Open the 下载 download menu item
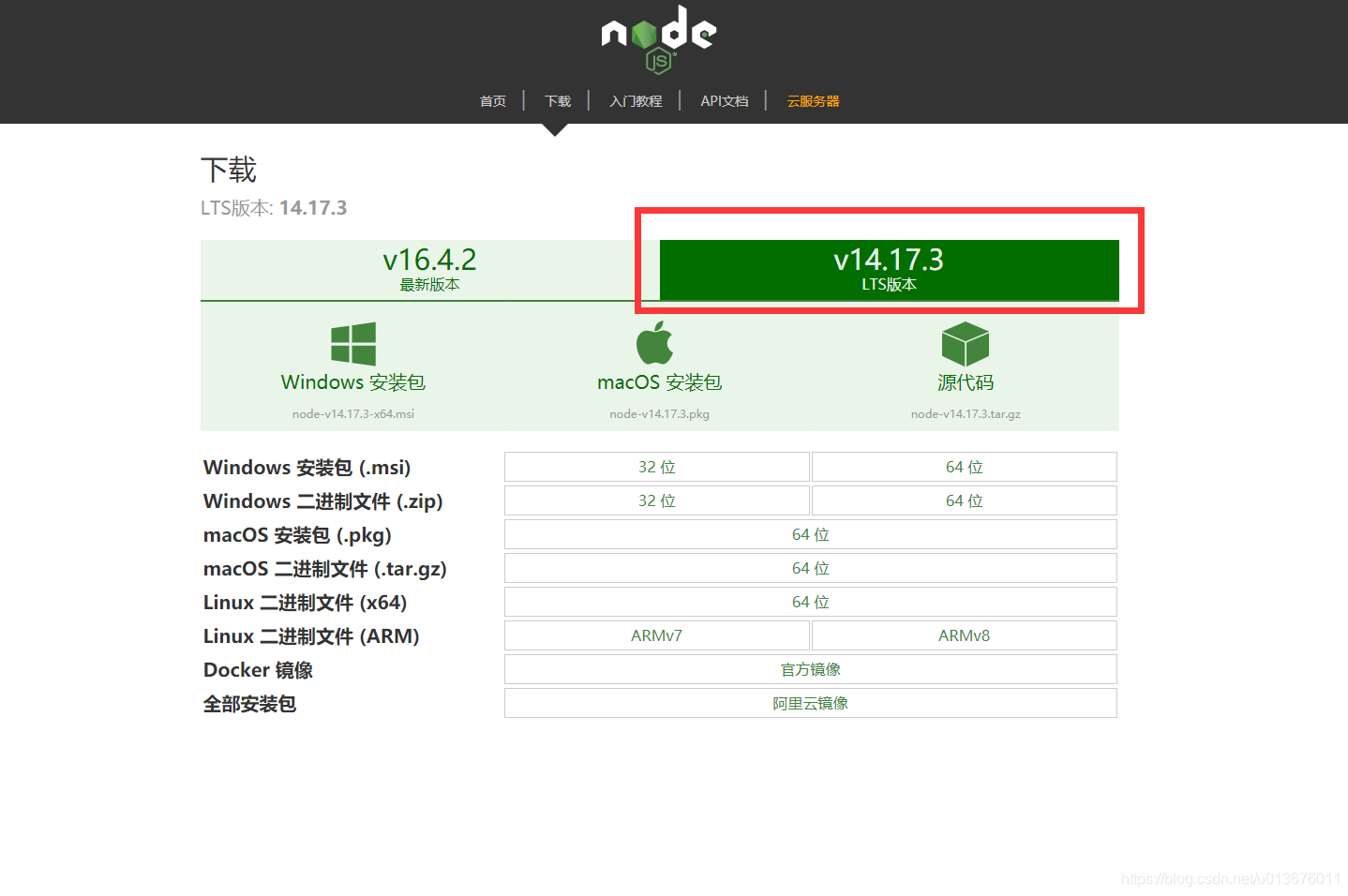The height and width of the screenshot is (896, 1348). [x=558, y=101]
